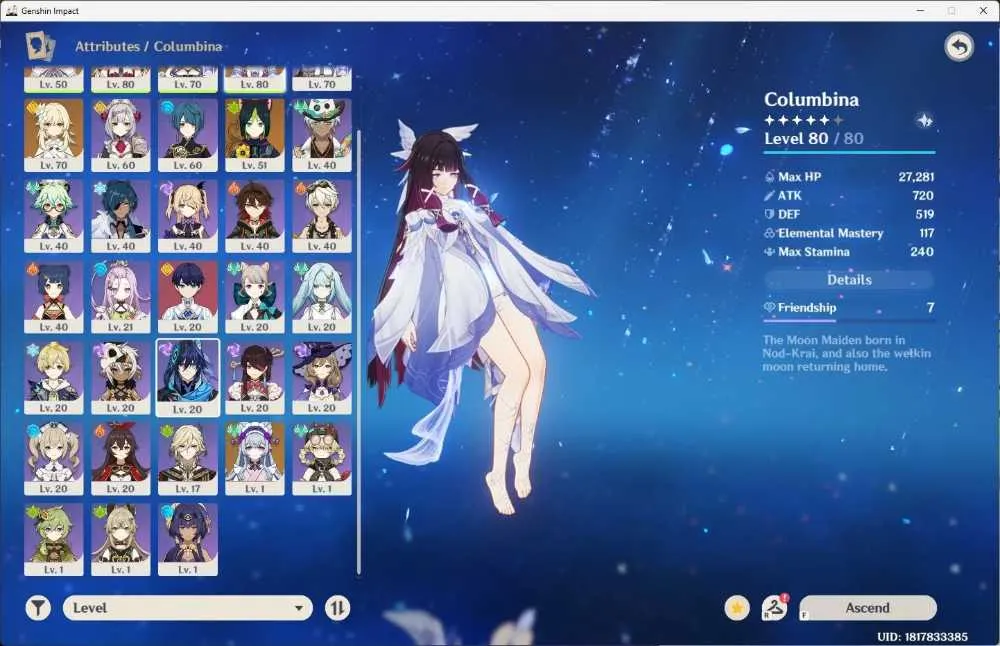The height and width of the screenshot is (646, 1000).
Task: Click the UID: 1817833385 text
Action: 922,636
